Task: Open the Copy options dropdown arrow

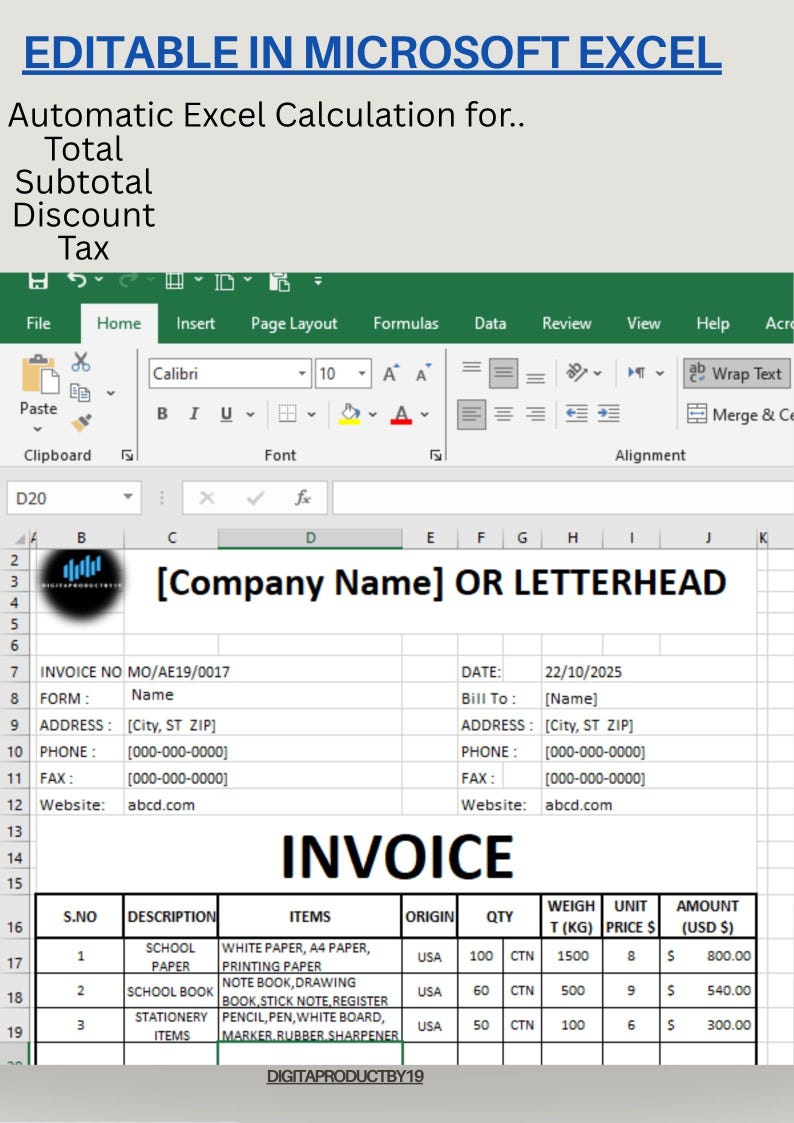Action: [x=110, y=393]
